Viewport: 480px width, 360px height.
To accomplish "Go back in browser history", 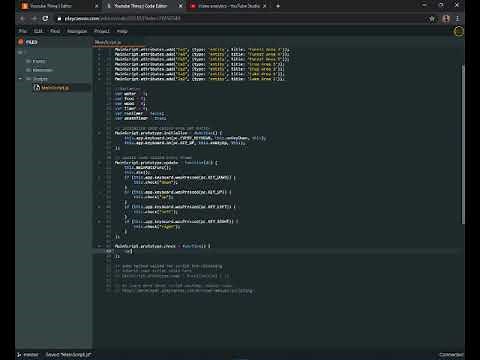I will pos(22,19).
